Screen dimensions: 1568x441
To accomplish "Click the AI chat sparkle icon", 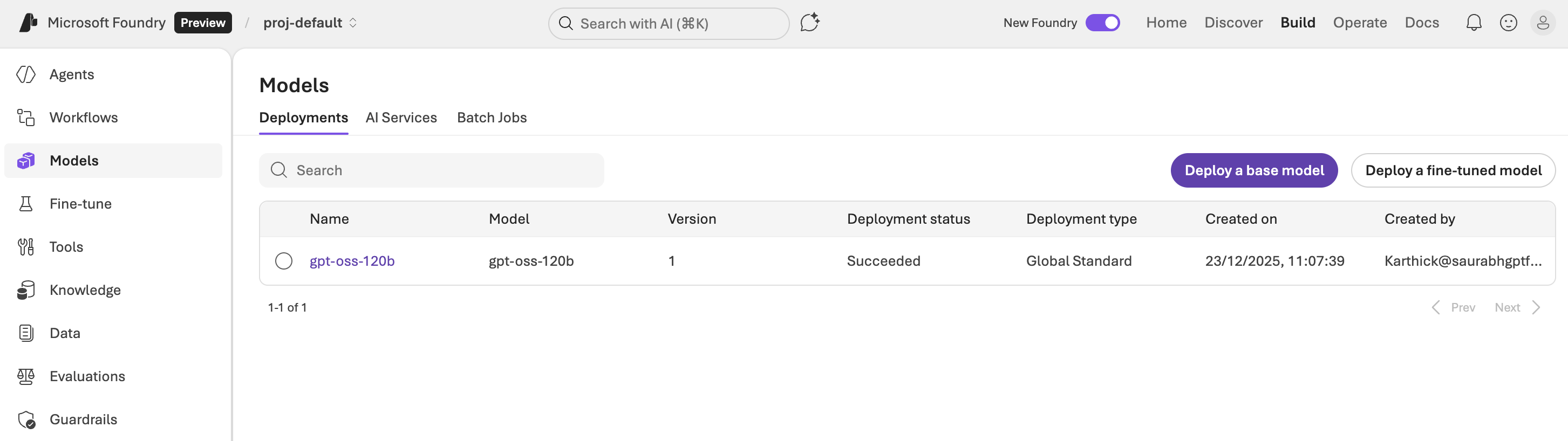I will coord(809,23).
